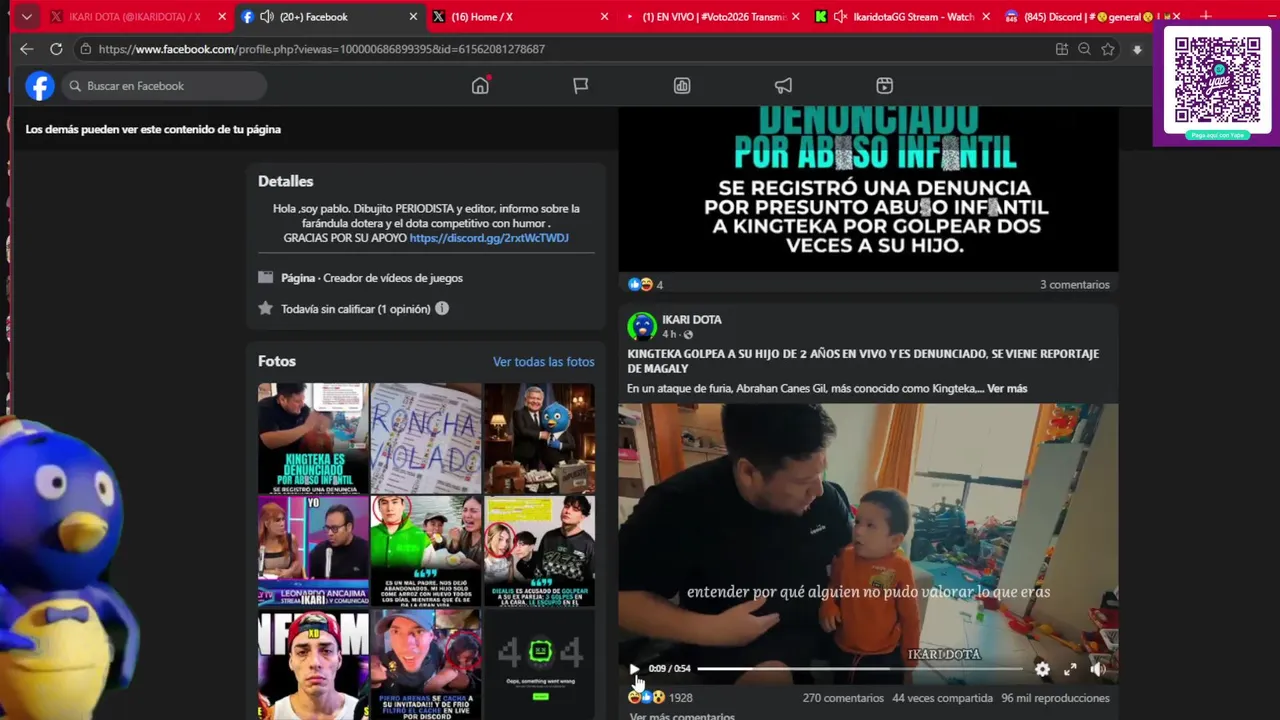Expand post text with Ver más
The image size is (1280, 720).
[1007, 388]
